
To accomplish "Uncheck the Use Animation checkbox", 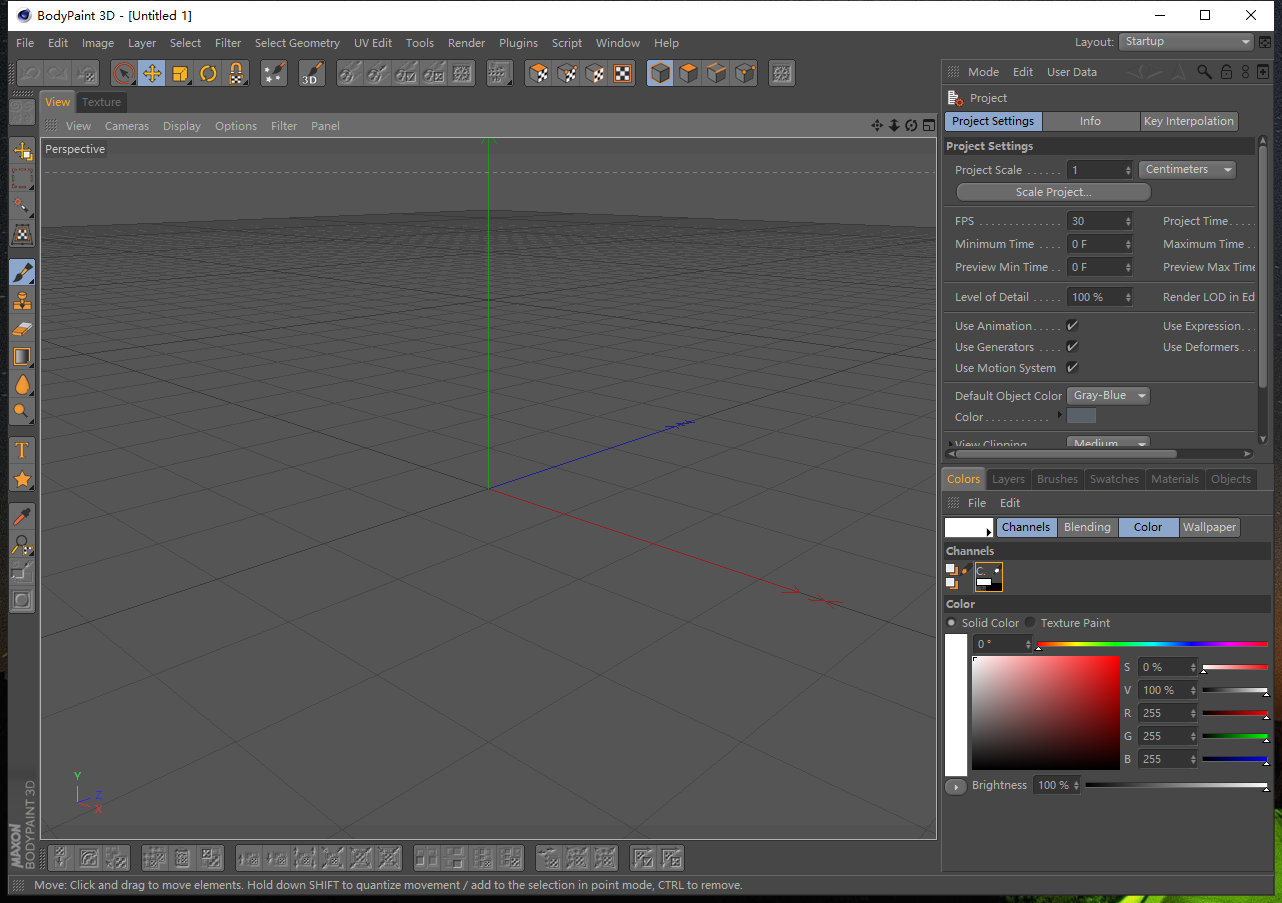I will click(x=1072, y=326).
